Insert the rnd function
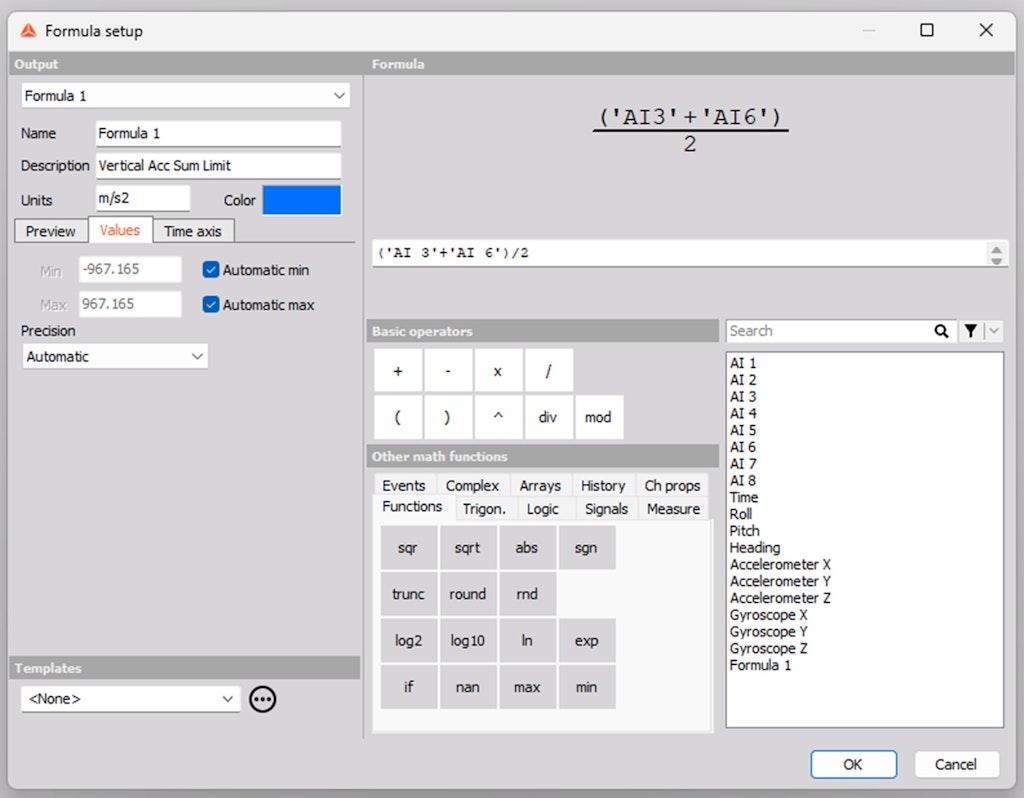The width and height of the screenshot is (1024, 798). [x=528, y=594]
